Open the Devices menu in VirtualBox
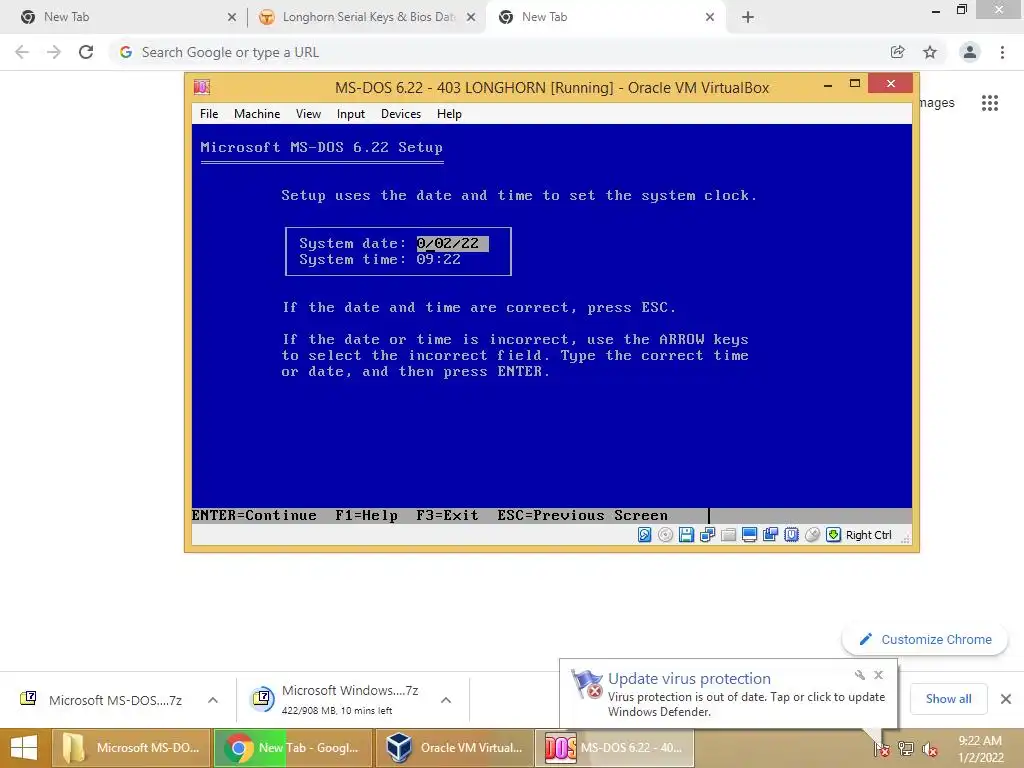Image resolution: width=1024 pixels, height=768 pixels. click(x=401, y=114)
